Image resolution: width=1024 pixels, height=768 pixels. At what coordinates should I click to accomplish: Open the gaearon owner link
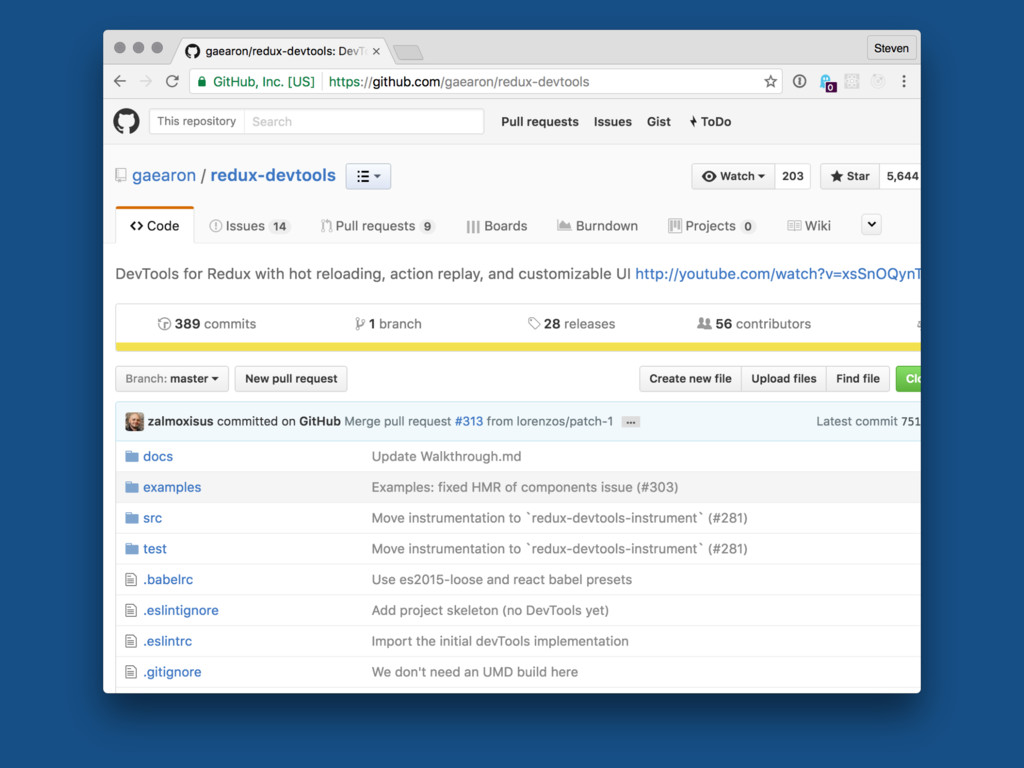tap(164, 175)
